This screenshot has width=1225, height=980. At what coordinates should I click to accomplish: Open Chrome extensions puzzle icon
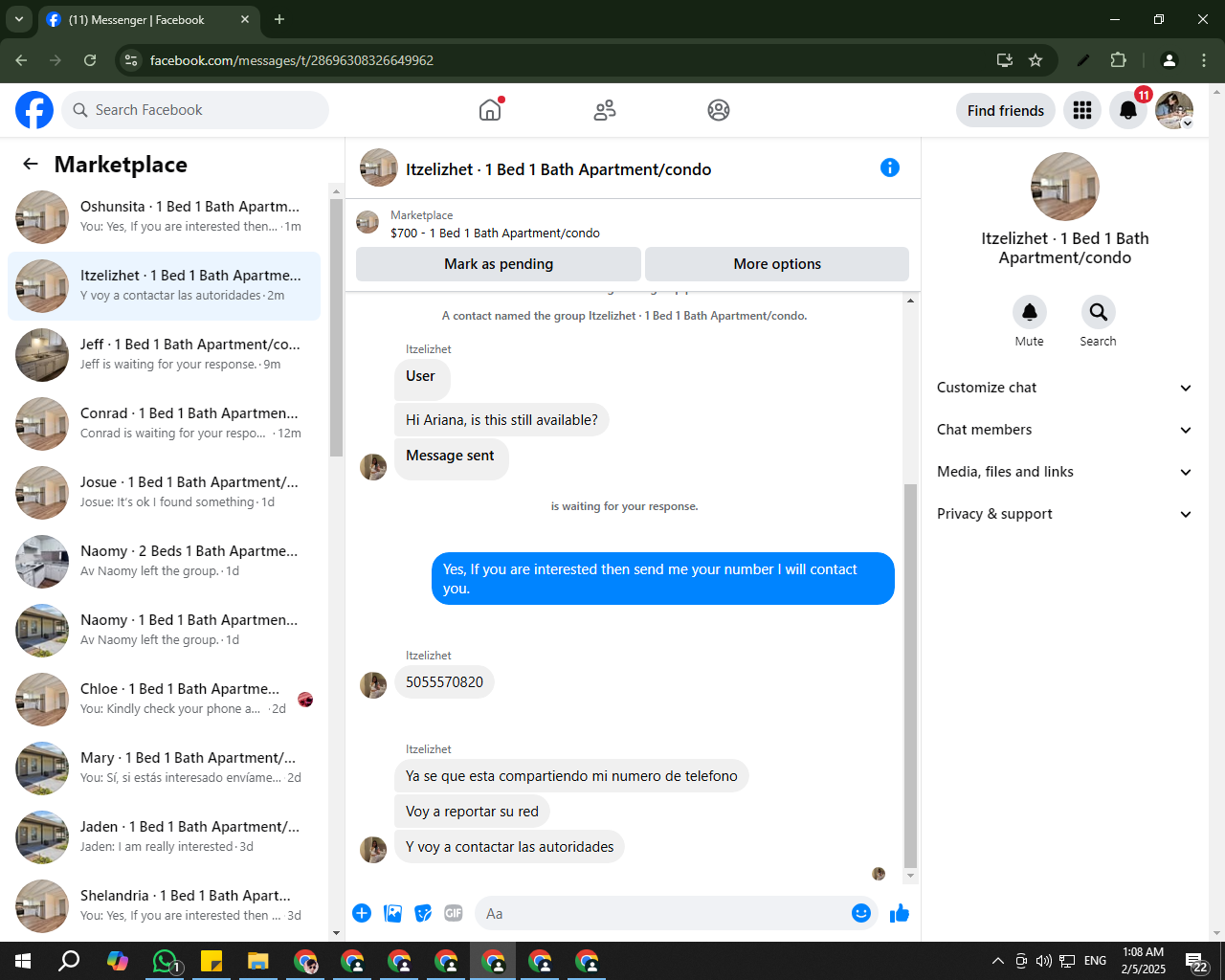1118,60
